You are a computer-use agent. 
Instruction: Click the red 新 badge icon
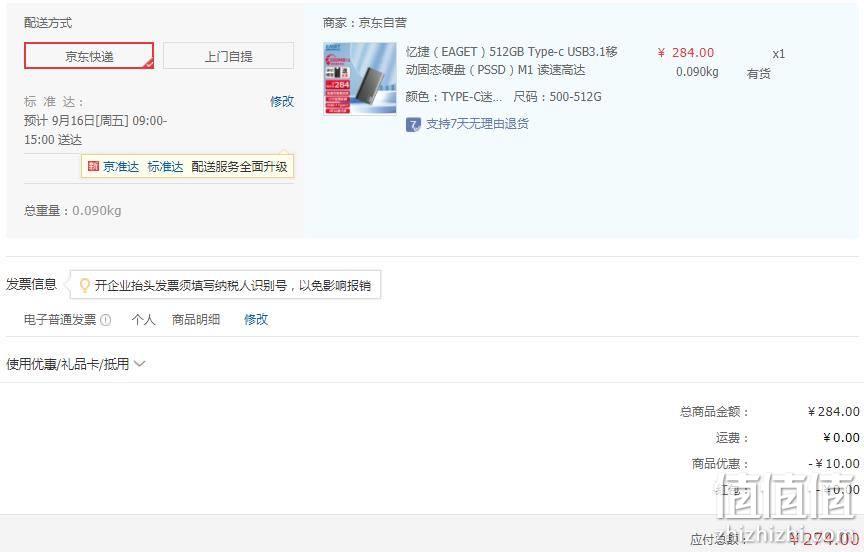click(x=93, y=166)
